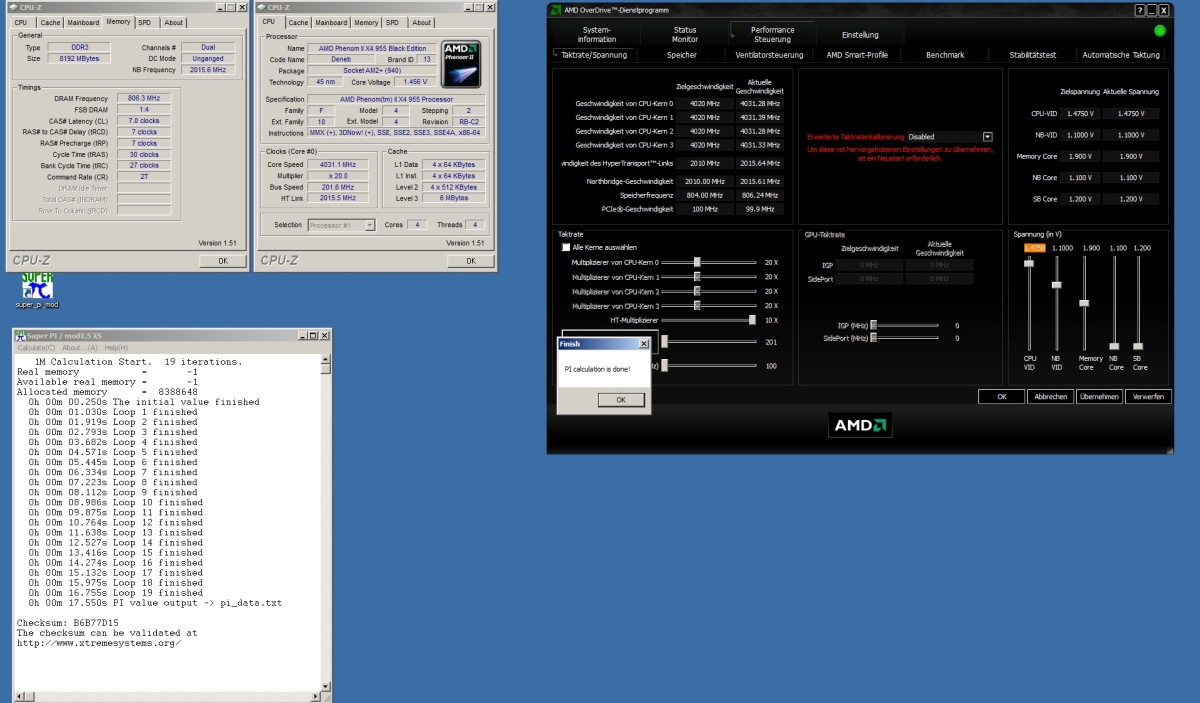Screen dimensions: 1200x703
Task: Click the AMD Phenom II logo in CPU-Z
Action: (461, 63)
